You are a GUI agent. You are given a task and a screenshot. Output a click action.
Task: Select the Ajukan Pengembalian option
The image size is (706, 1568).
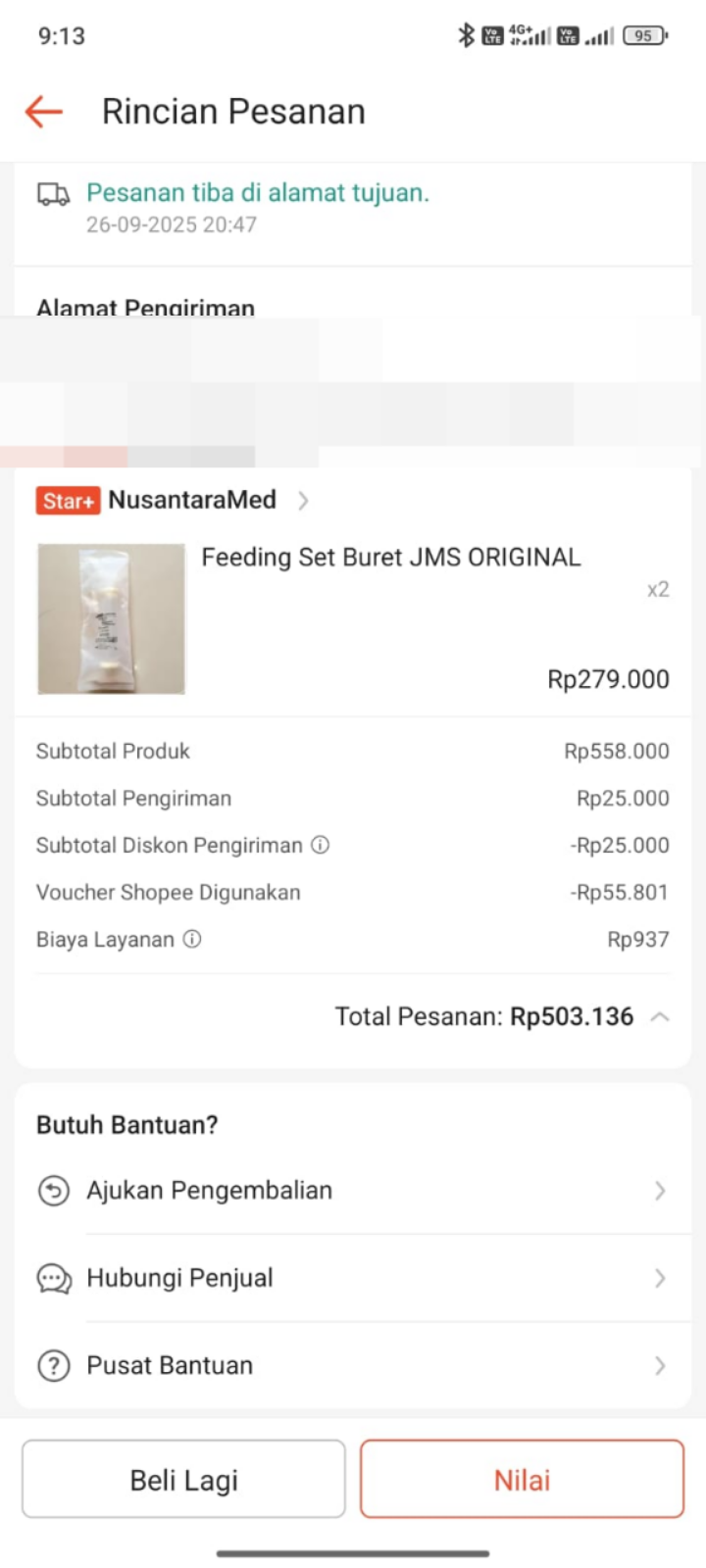click(209, 1191)
